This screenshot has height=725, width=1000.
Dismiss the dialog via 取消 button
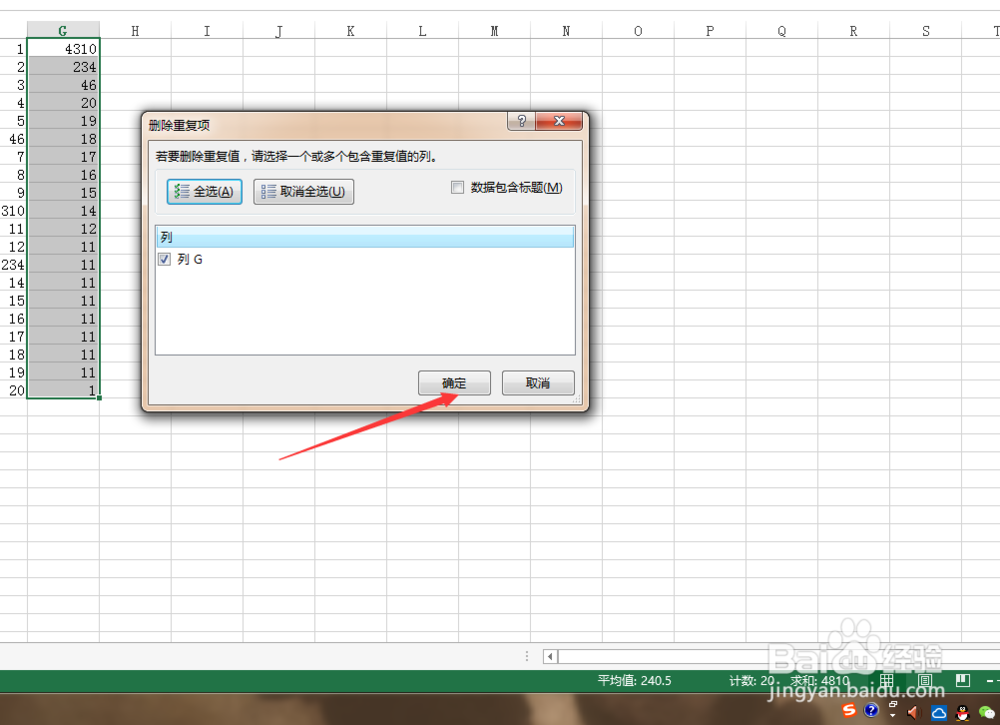click(x=538, y=383)
